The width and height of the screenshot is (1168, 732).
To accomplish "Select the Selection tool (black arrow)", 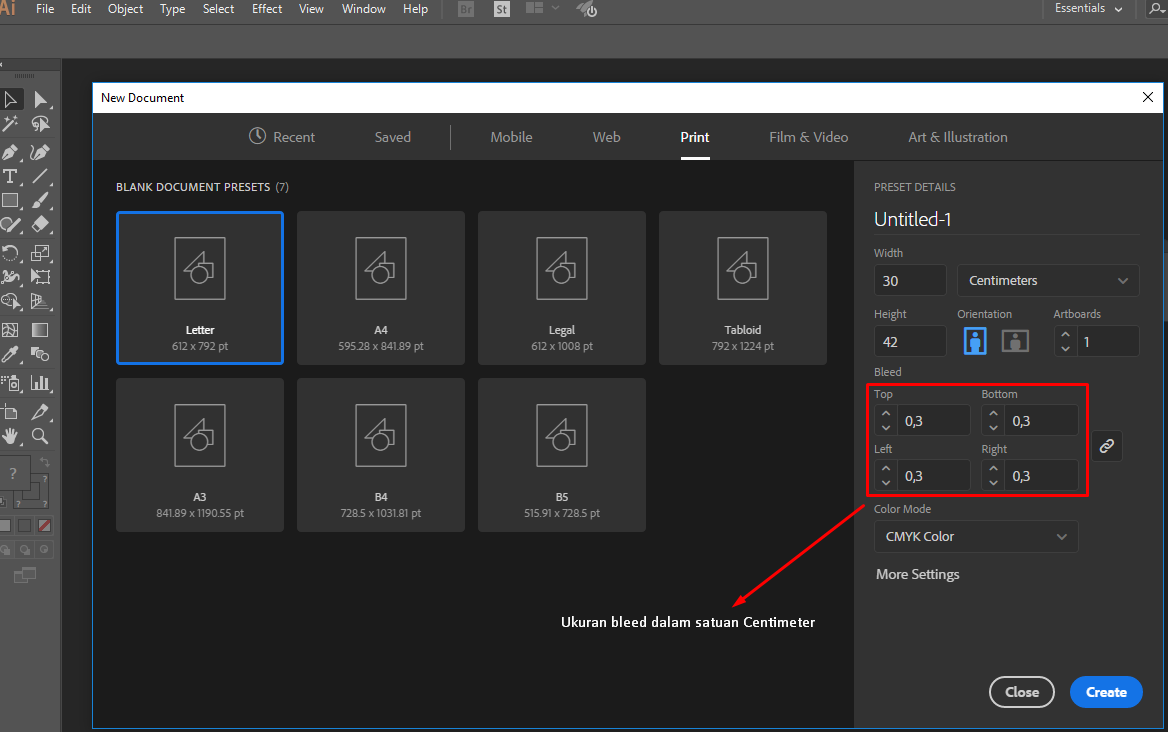I will coord(10,99).
